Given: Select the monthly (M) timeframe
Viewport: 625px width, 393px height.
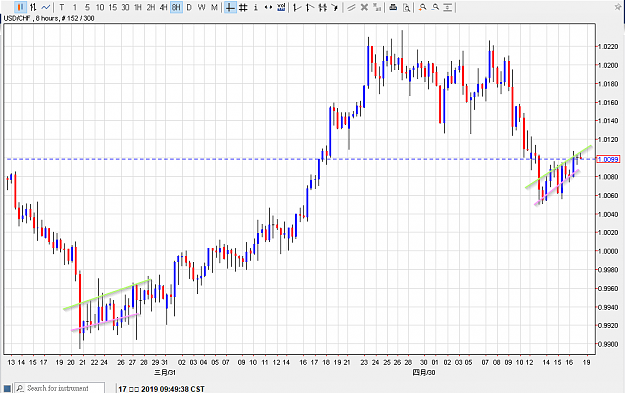Looking at the screenshot, I should [214, 7].
